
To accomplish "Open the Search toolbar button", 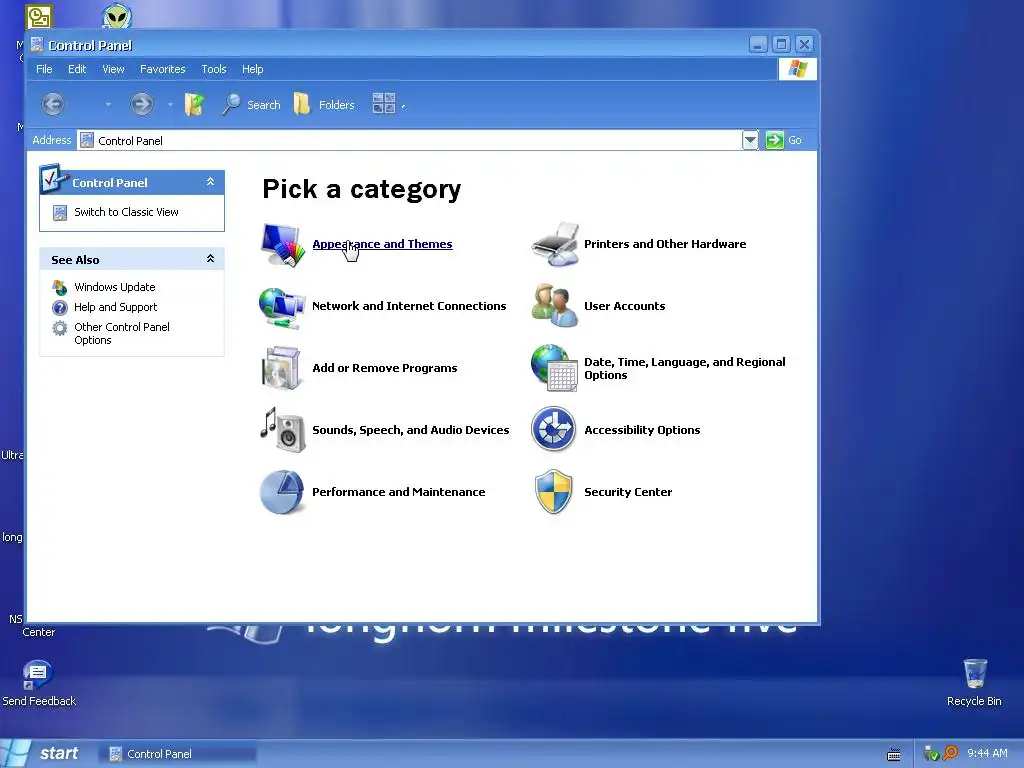I will [x=251, y=104].
